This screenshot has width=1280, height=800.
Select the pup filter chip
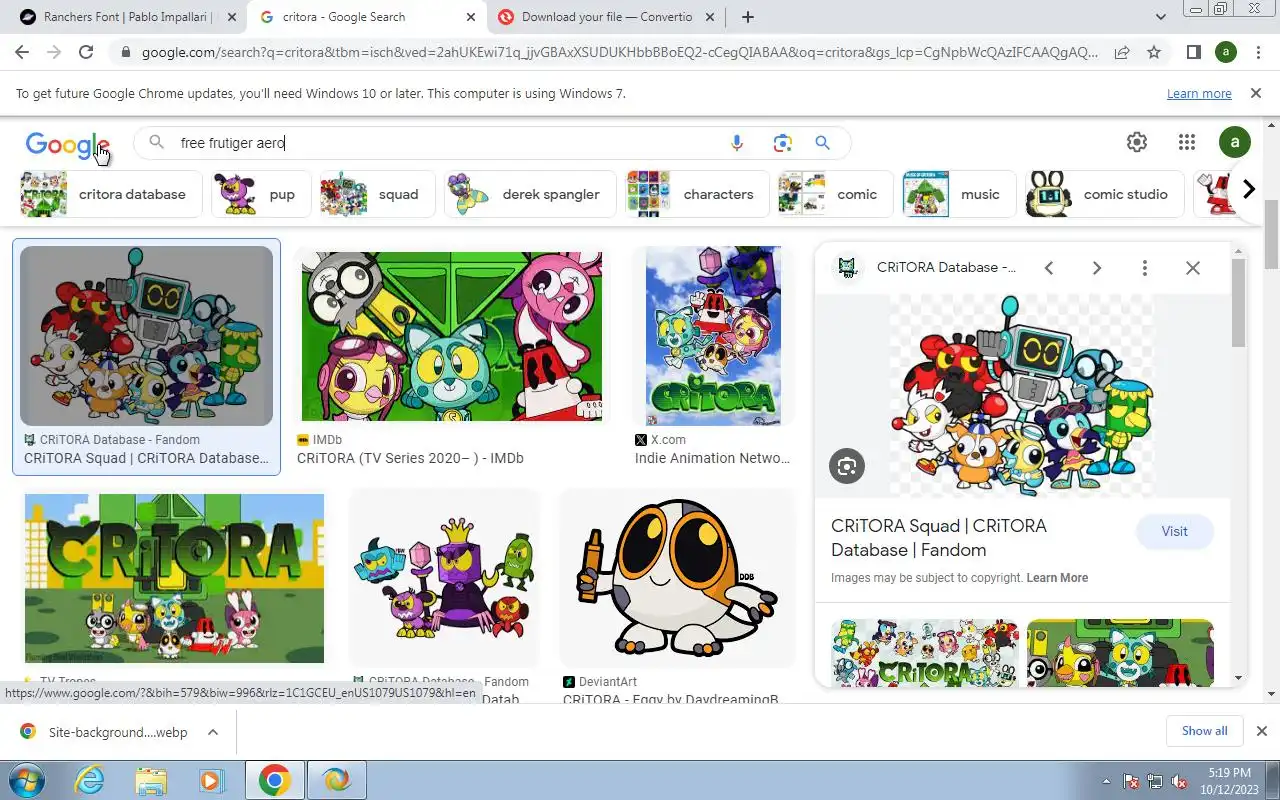[261, 194]
